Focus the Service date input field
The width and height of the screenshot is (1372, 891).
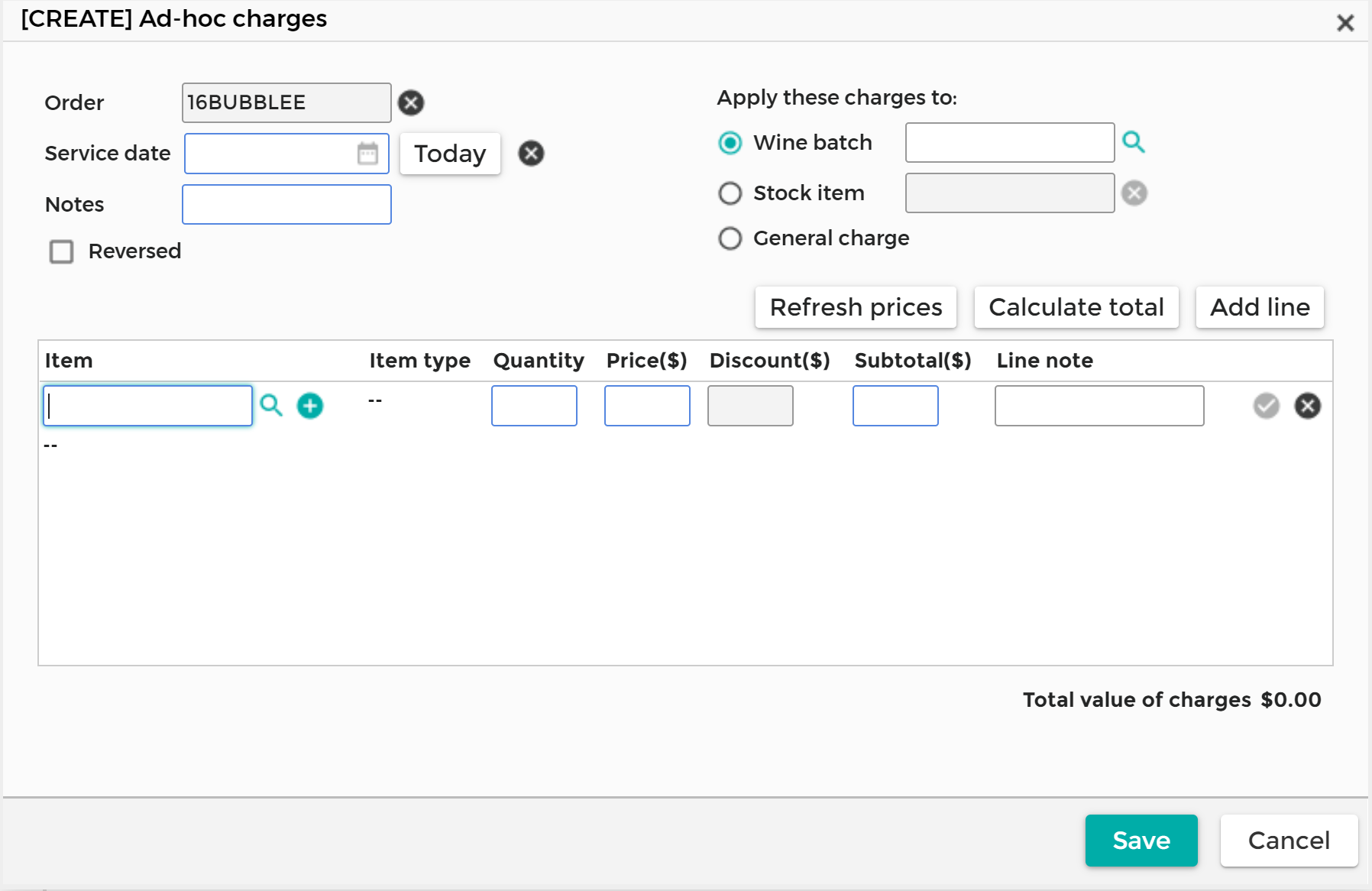pyautogui.click(x=286, y=154)
